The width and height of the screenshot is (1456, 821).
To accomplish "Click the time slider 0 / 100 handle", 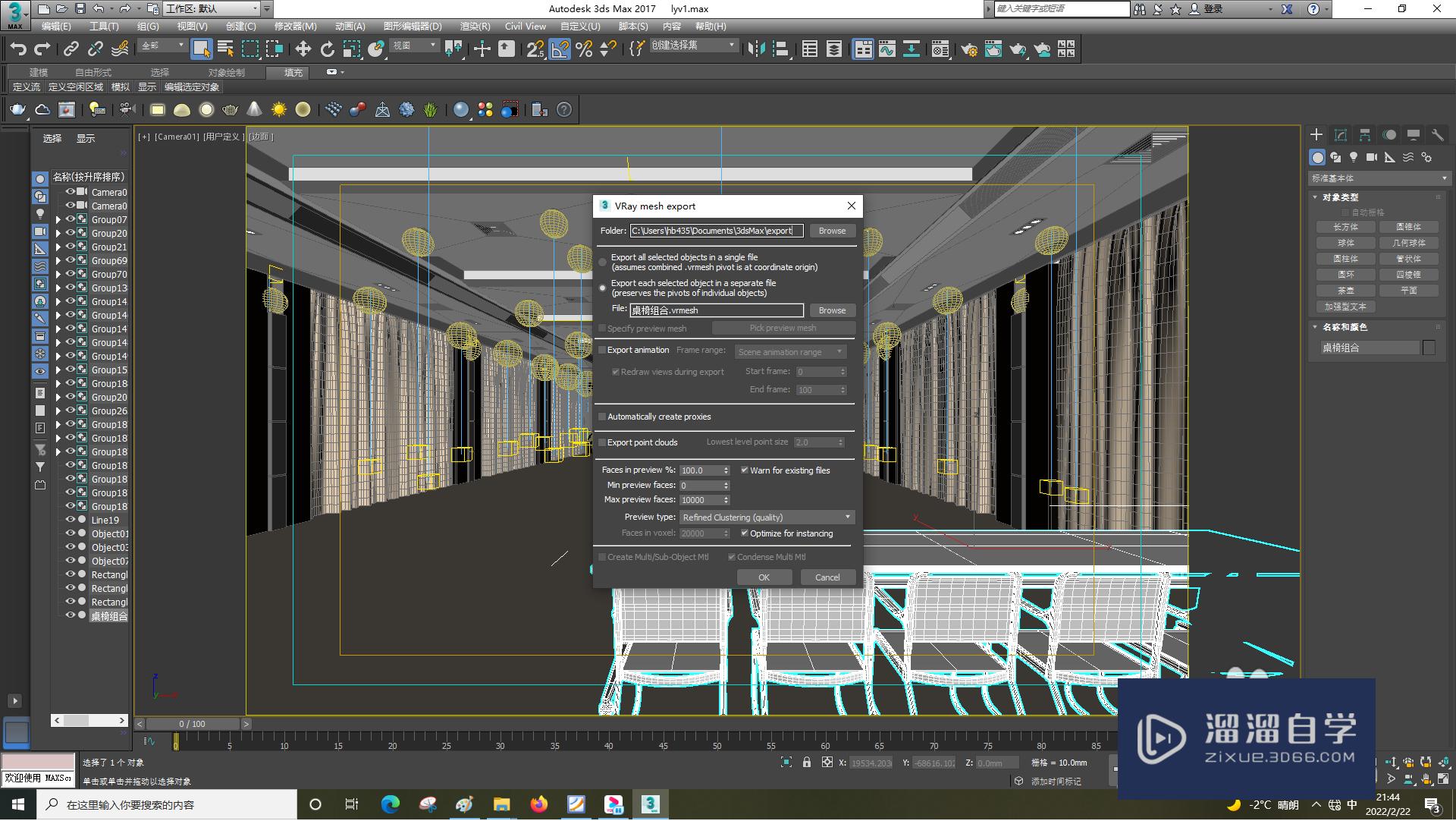I will point(192,724).
